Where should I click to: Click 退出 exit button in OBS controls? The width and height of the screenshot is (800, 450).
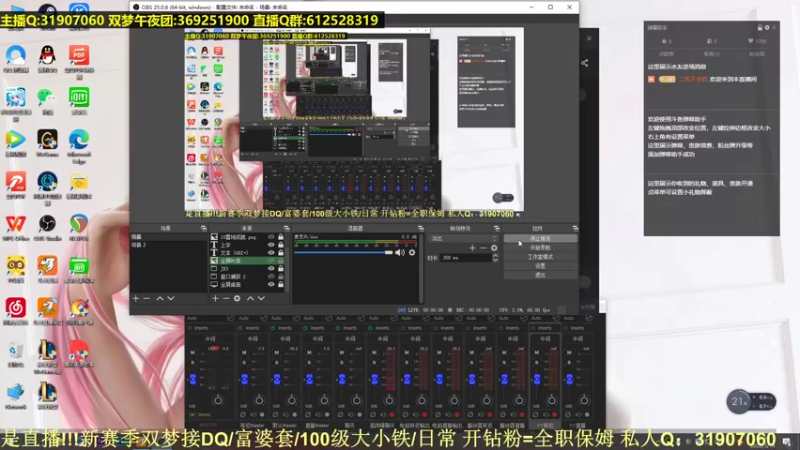[540, 275]
